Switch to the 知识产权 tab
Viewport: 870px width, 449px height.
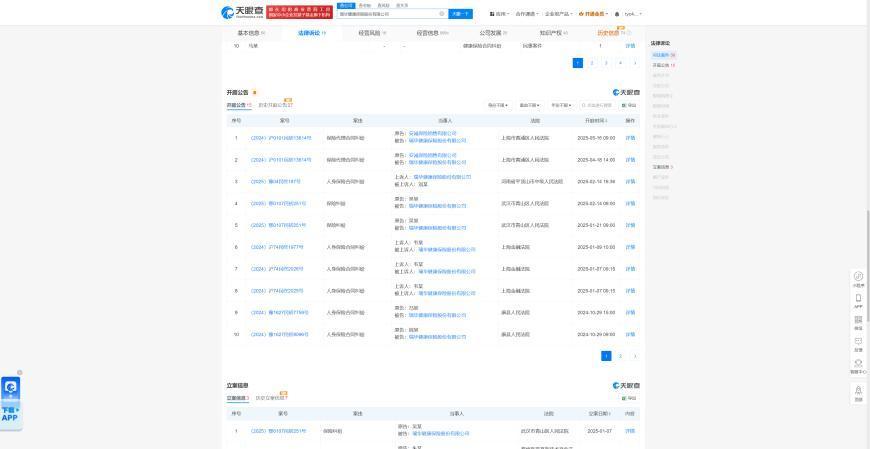tap(553, 33)
